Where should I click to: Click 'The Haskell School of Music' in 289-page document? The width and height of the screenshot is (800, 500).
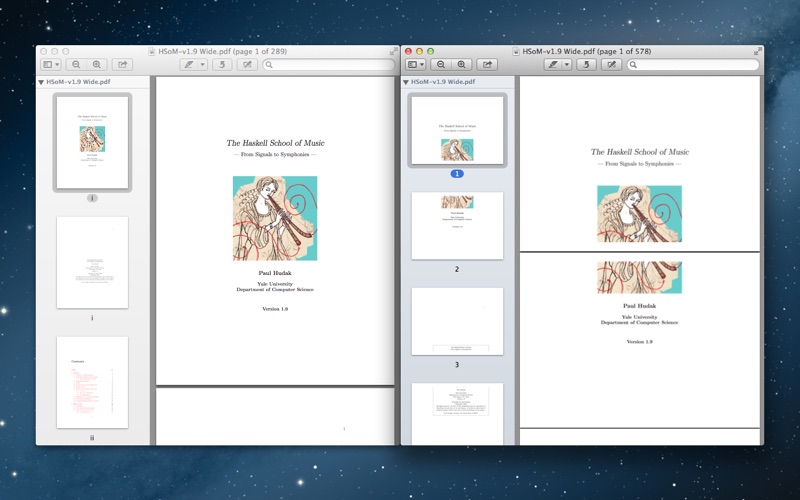(x=275, y=143)
